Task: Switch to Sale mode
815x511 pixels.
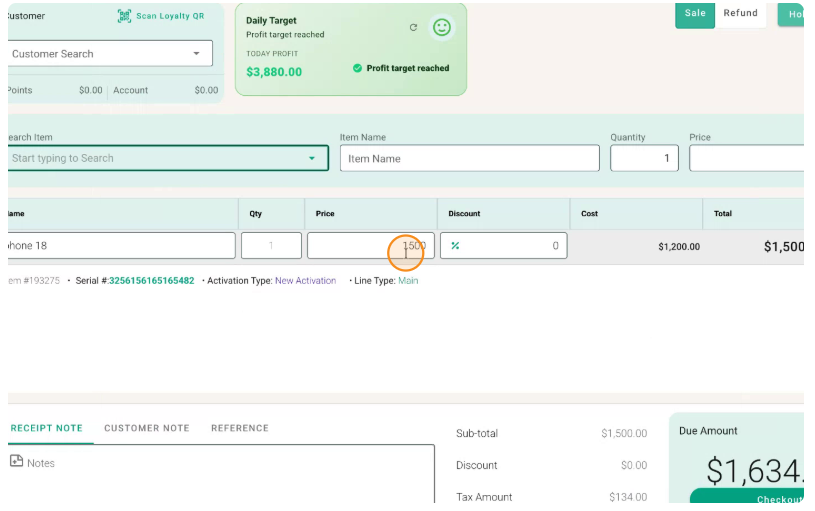Action: [x=695, y=14]
